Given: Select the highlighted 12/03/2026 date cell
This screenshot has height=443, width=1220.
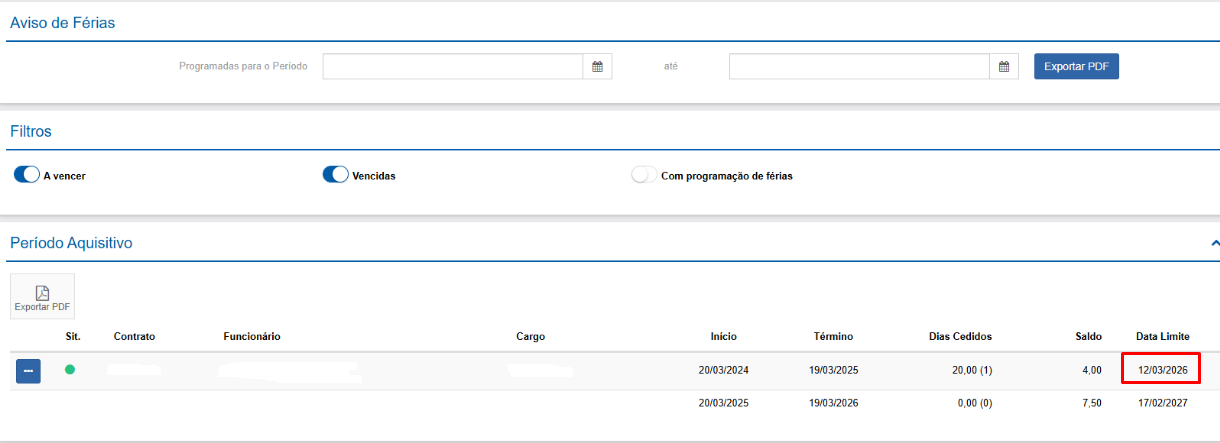Looking at the screenshot, I should [1162, 370].
